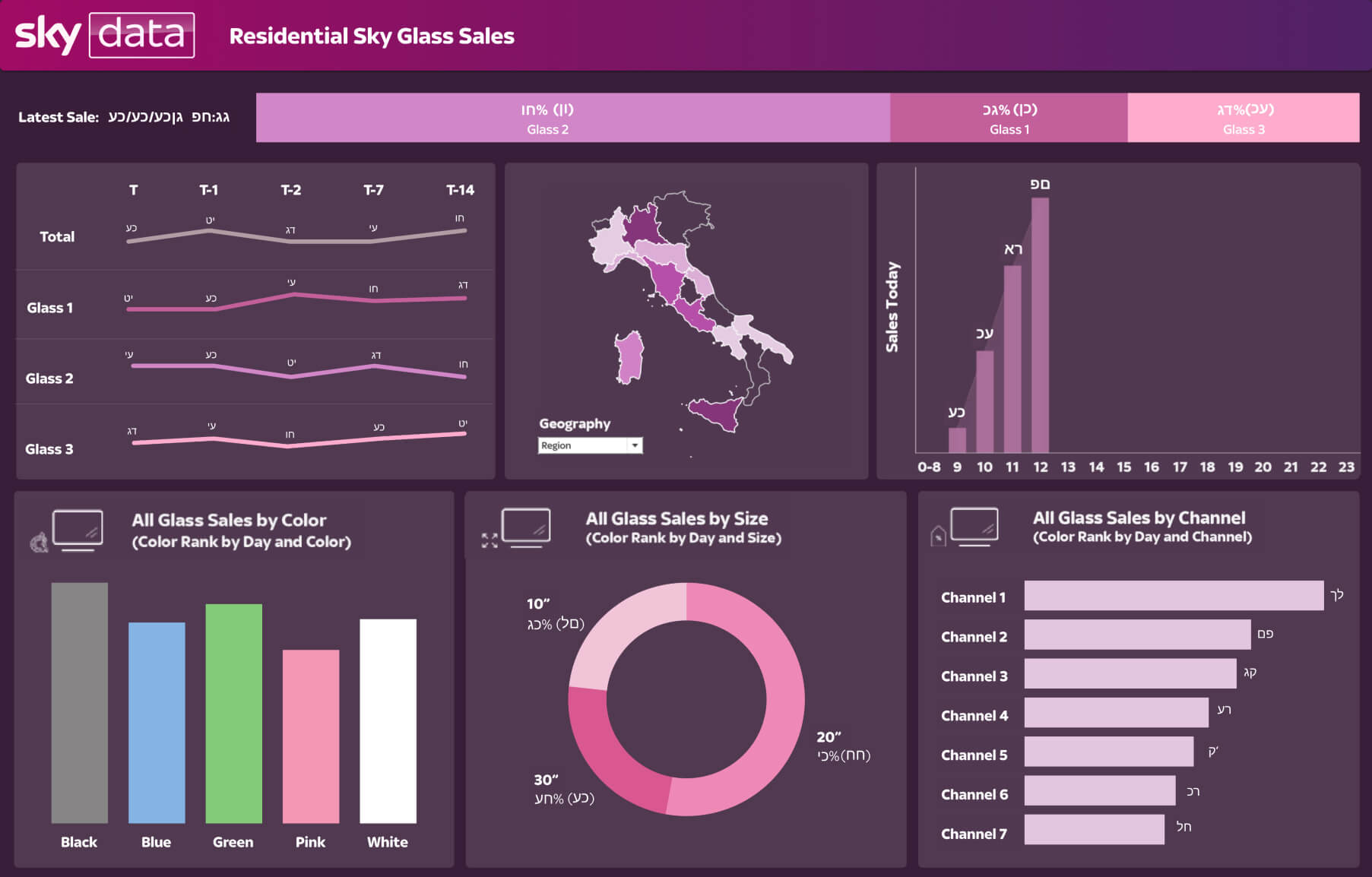The image size is (1372, 877).
Task: Click the expand arrows icon near Sales by Size
Action: (x=490, y=540)
